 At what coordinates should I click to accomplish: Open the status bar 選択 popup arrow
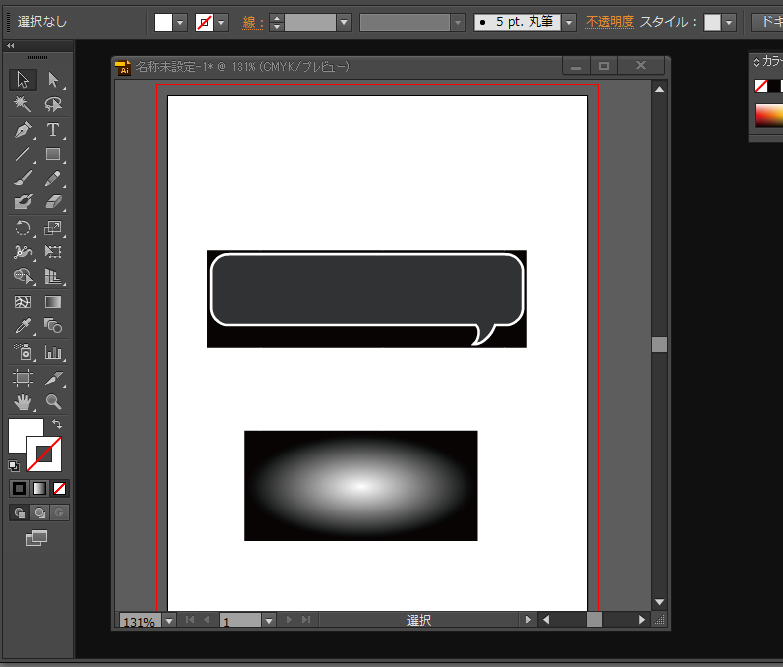[x=528, y=620]
